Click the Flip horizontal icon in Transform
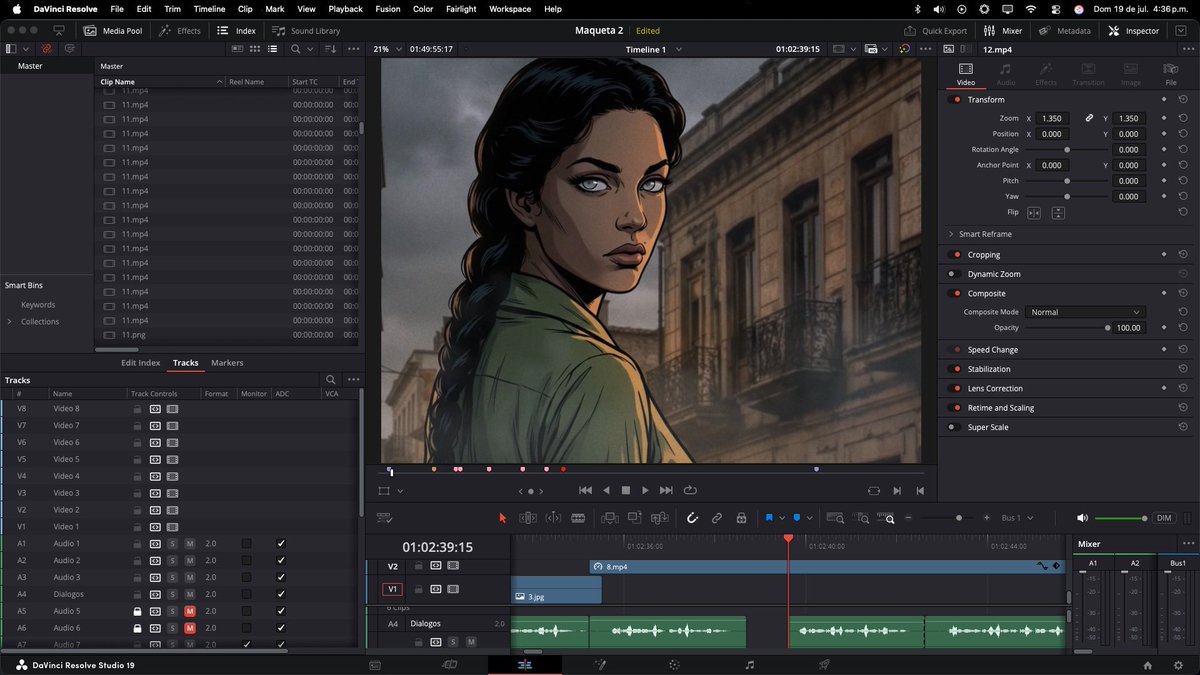 [1034, 213]
